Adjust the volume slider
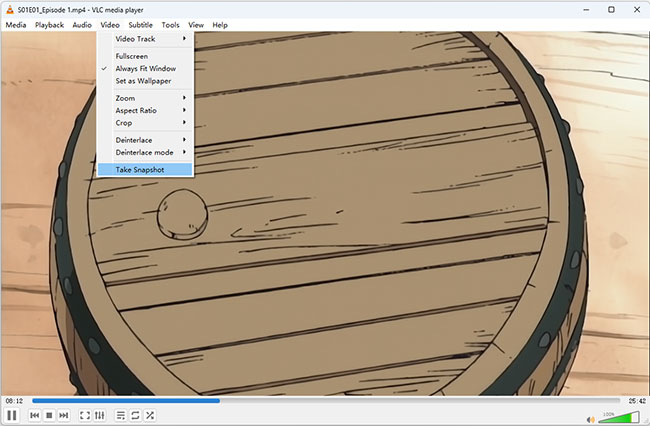The image size is (650, 426). 618,418
